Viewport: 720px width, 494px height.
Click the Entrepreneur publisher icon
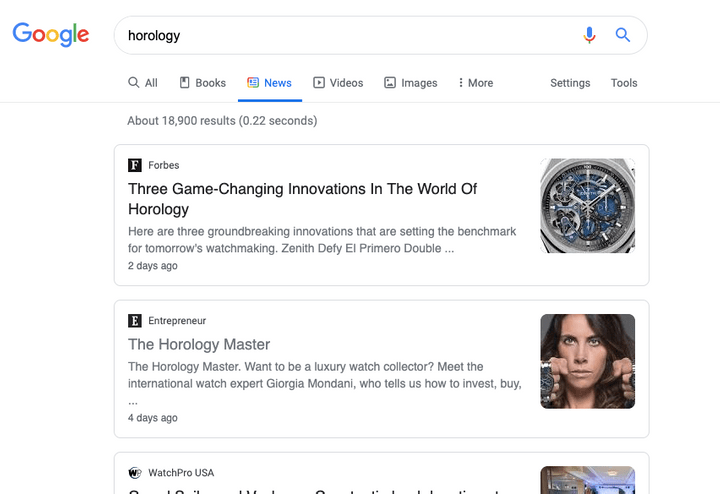(x=135, y=321)
